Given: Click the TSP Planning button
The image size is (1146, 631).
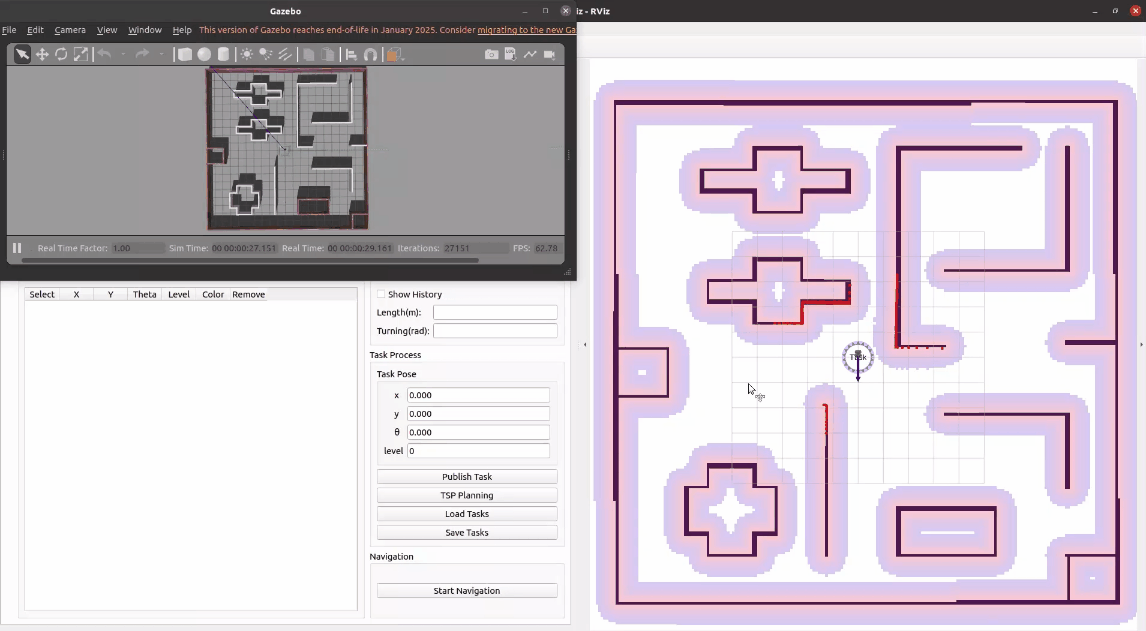Looking at the screenshot, I should click(x=467, y=495).
